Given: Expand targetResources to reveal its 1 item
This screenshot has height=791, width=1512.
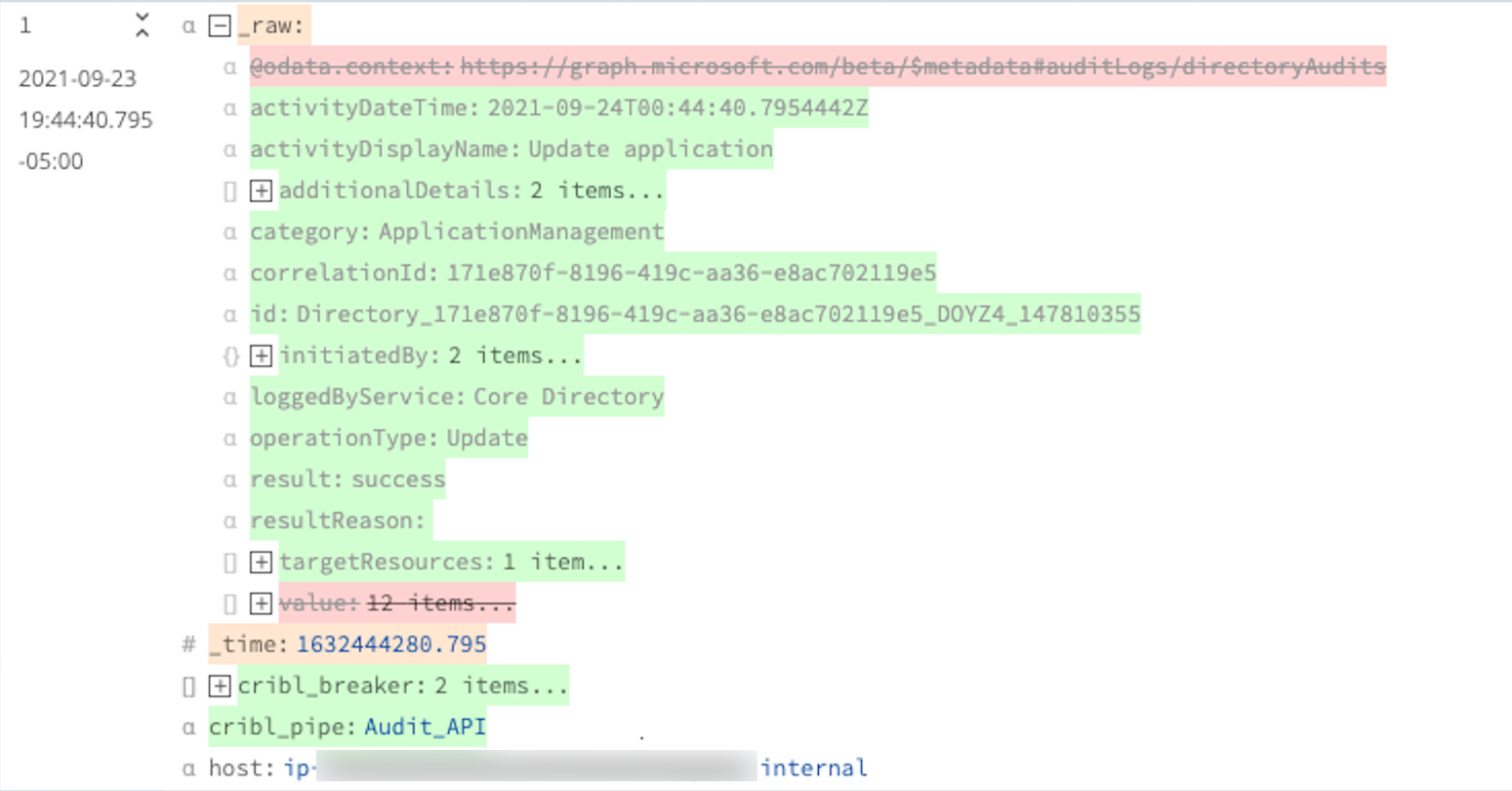Looking at the screenshot, I should (x=261, y=562).
